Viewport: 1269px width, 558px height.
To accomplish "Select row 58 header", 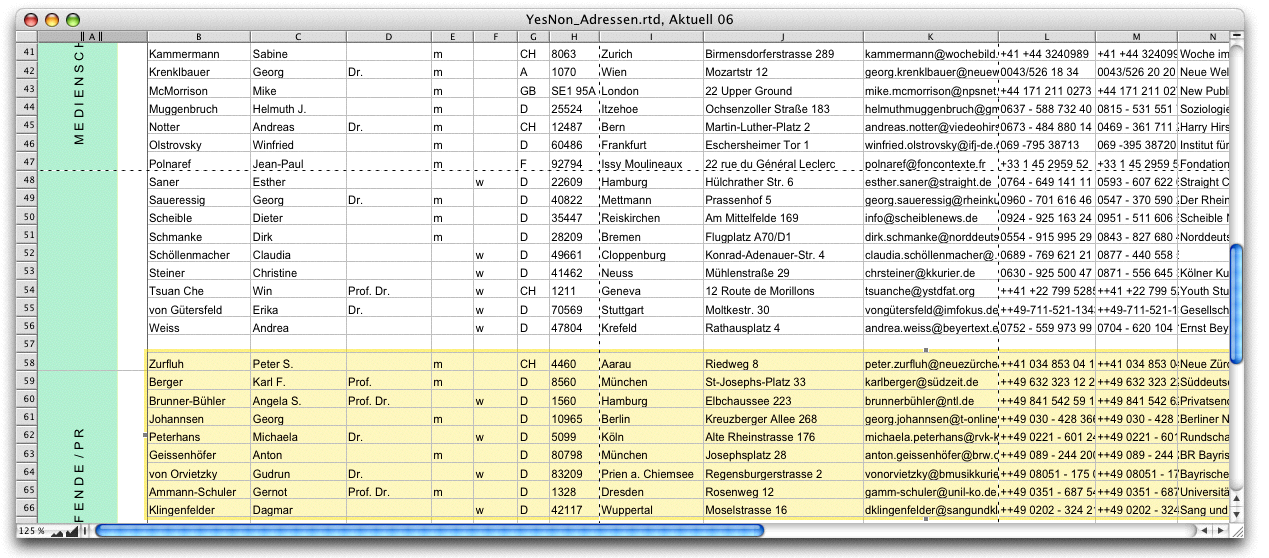I will pyautogui.click(x=28, y=363).
